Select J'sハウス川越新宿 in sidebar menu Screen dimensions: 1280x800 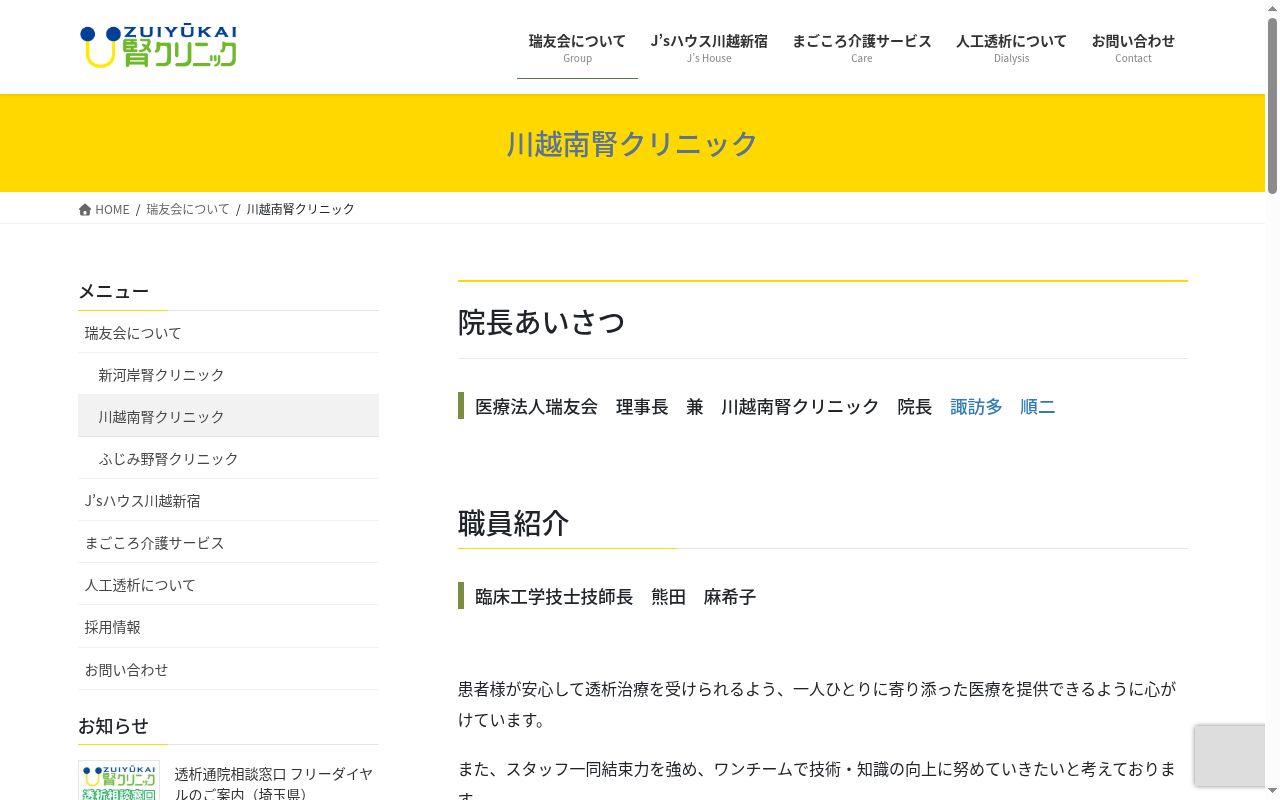[x=228, y=500]
